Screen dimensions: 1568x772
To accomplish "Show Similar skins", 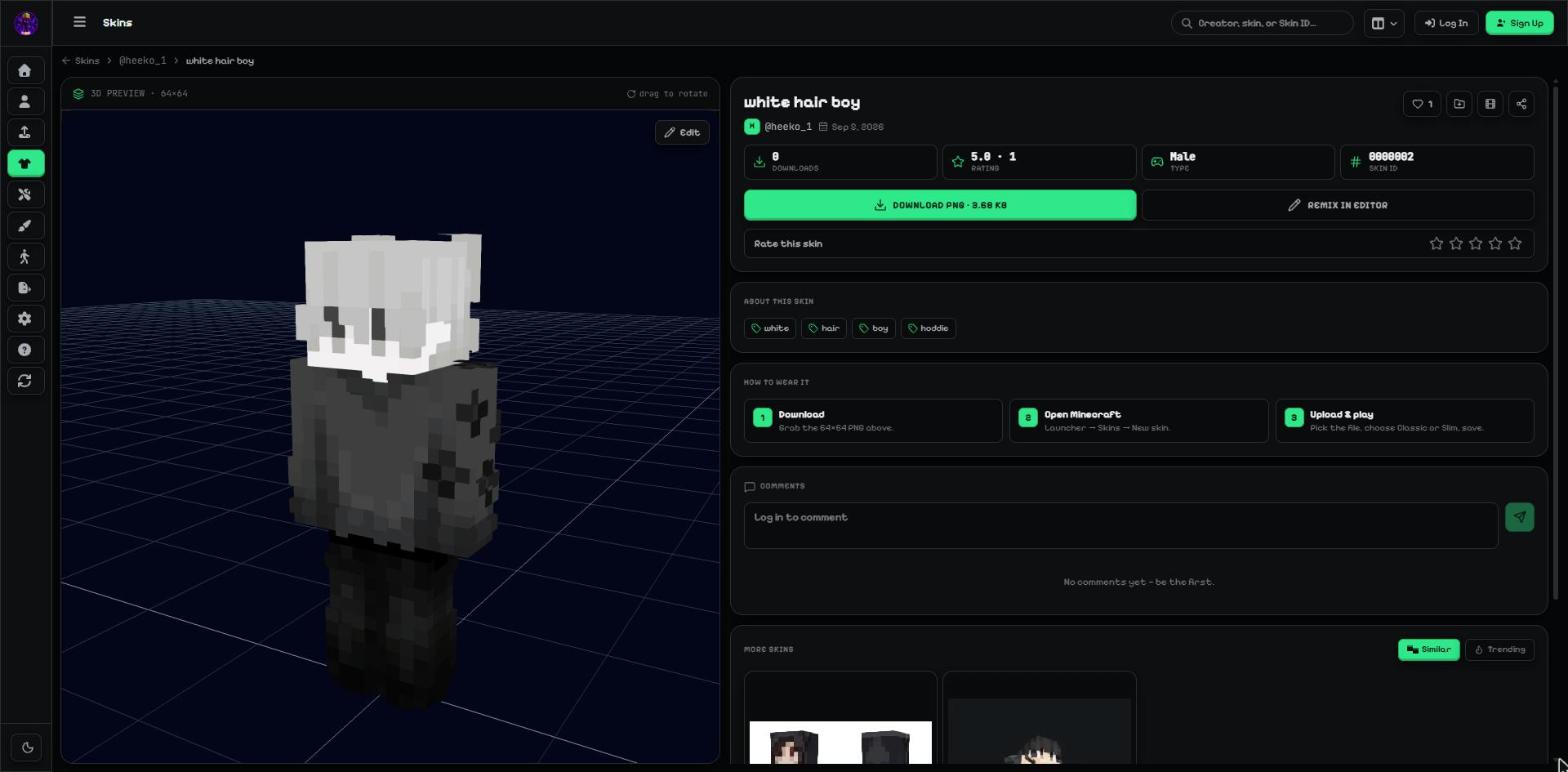I will [1428, 649].
